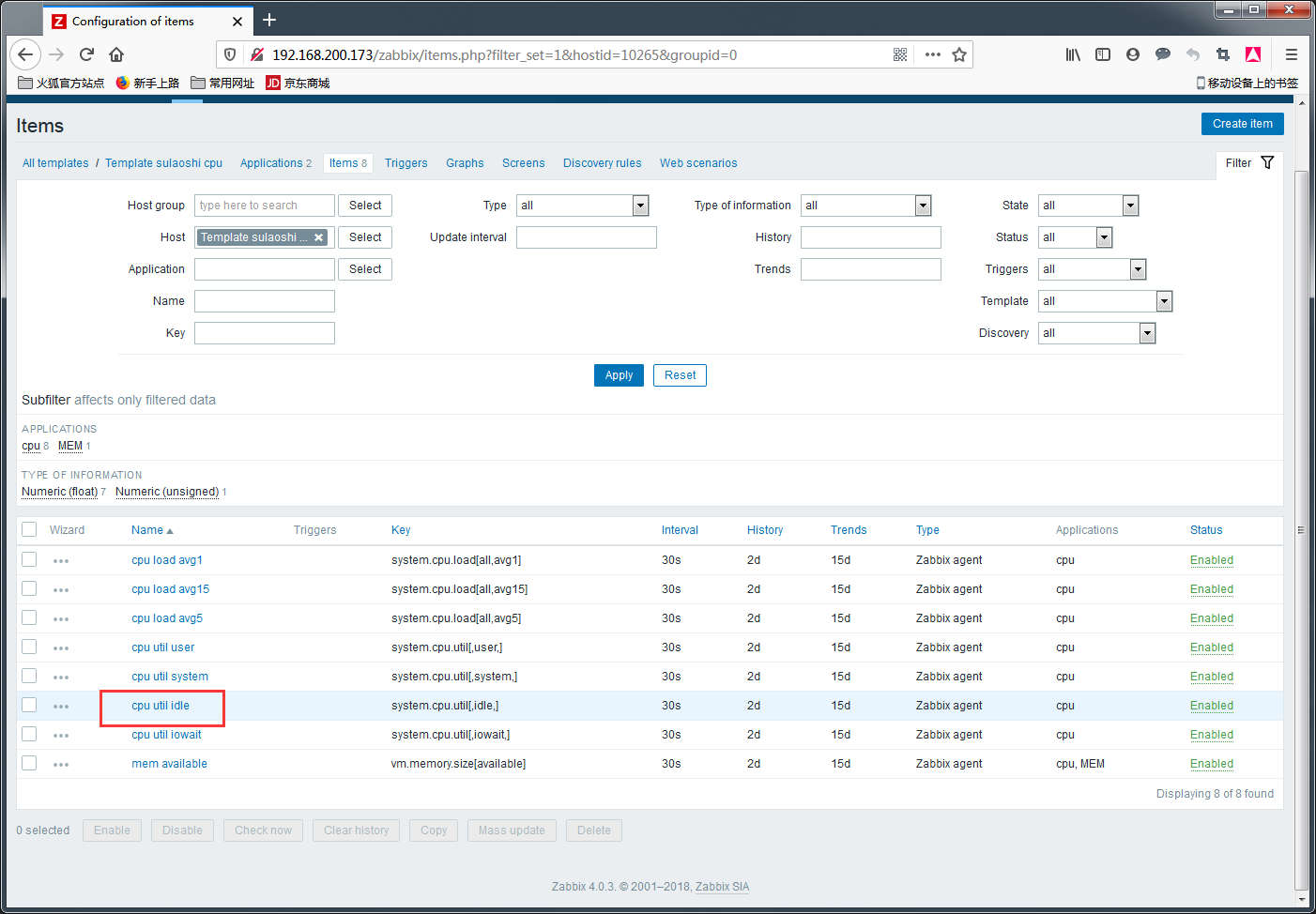The height and width of the screenshot is (914, 1316).
Task: Open the Type dropdown
Action: [x=583, y=206]
